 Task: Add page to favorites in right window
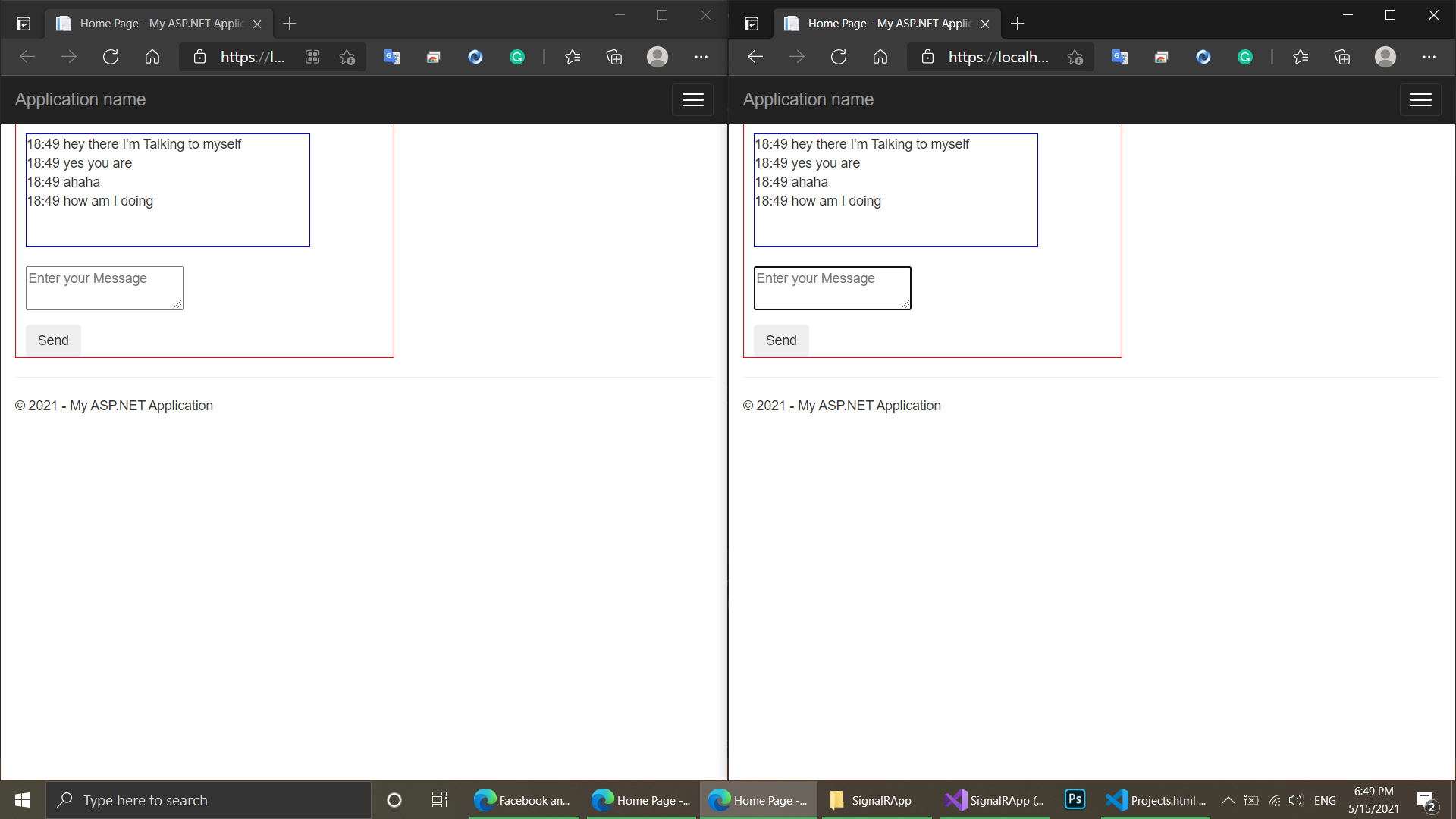1075,57
